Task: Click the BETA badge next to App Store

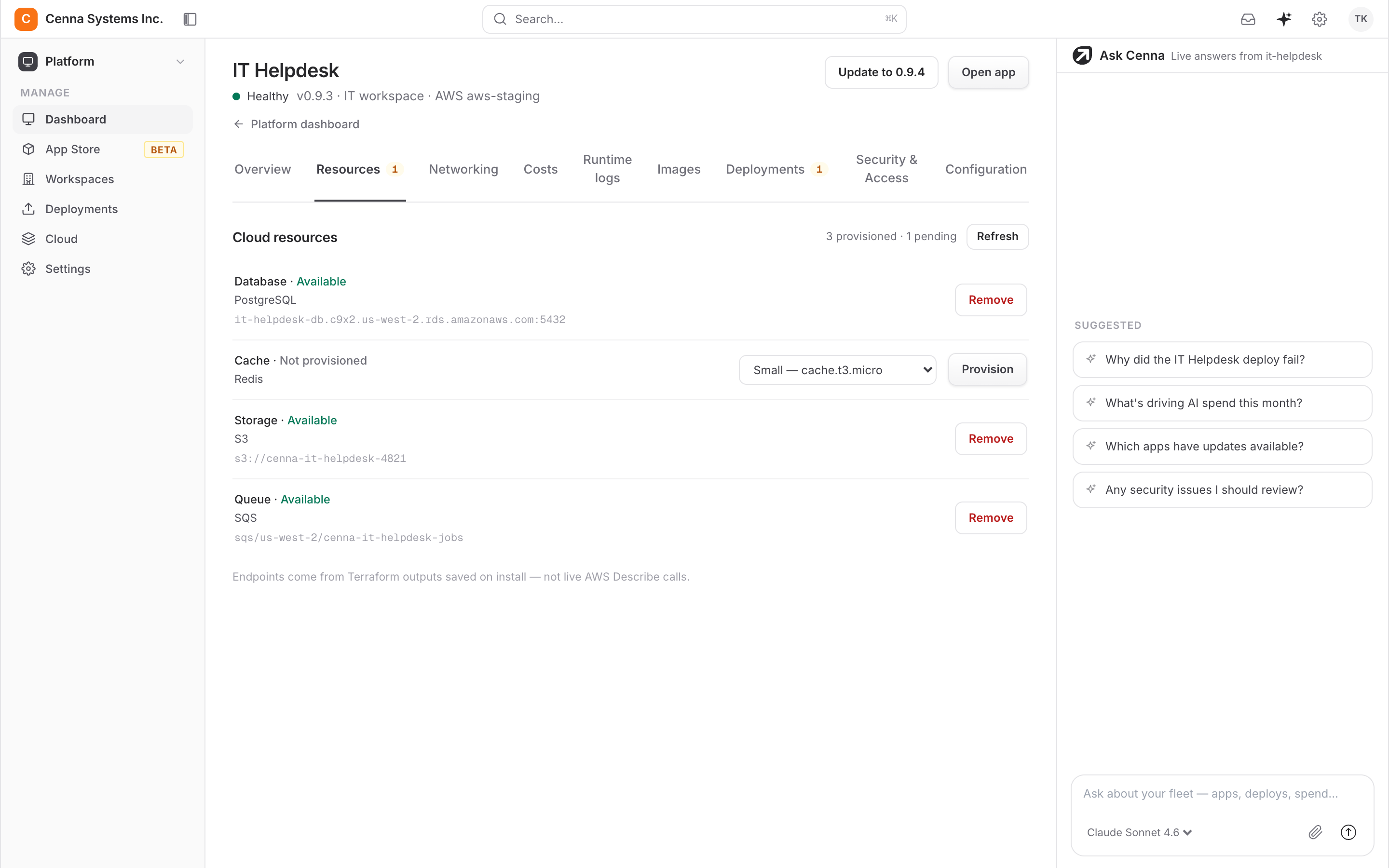Action: (163, 149)
